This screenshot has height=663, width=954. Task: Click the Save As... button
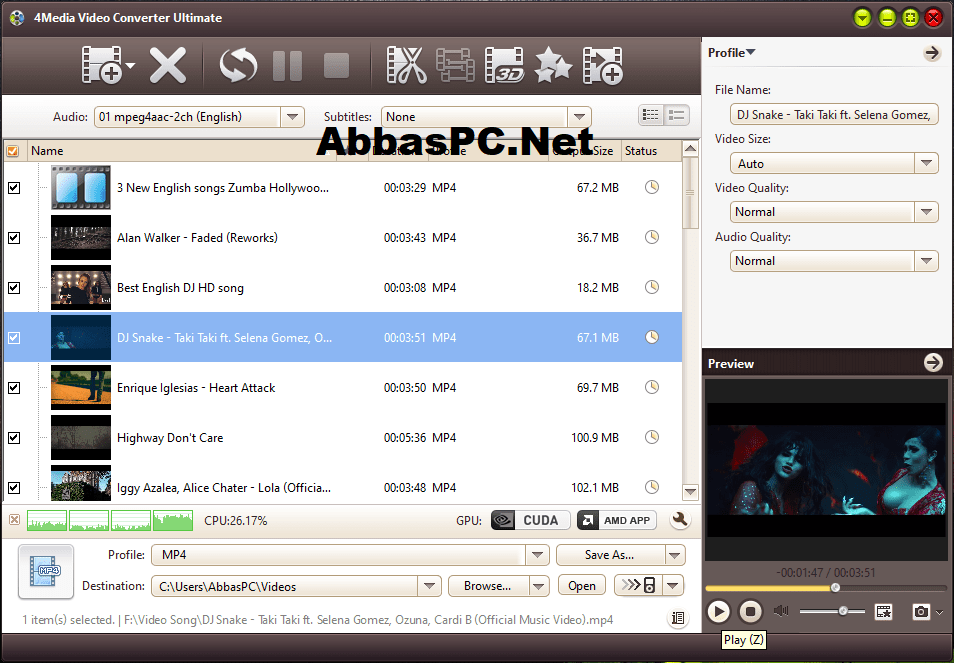(x=610, y=555)
